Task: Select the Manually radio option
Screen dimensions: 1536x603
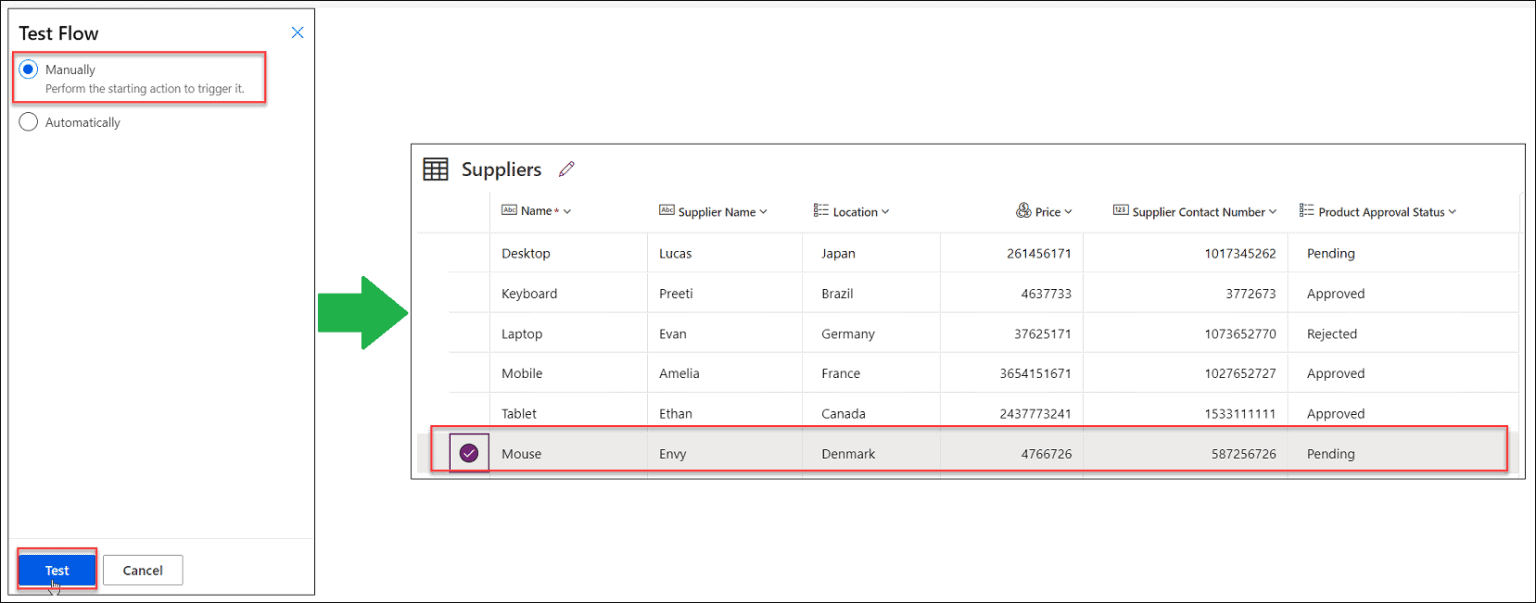Action: [x=29, y=70]
